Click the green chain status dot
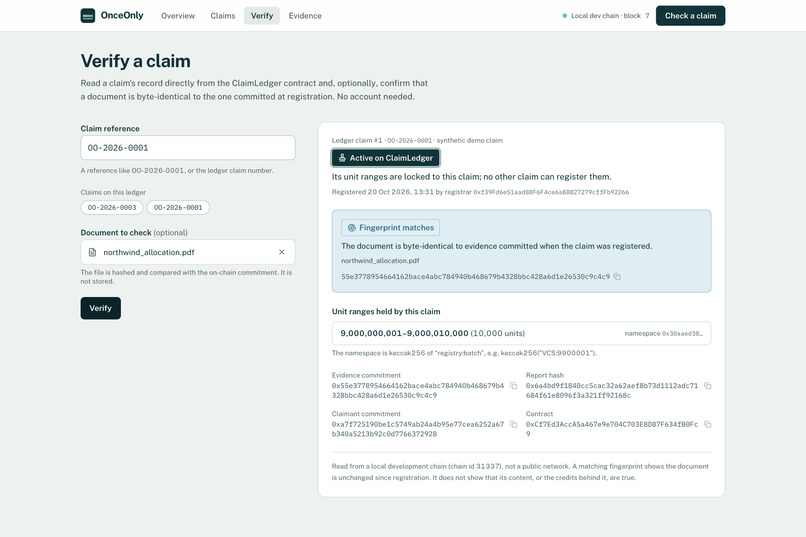 (564, 16)
